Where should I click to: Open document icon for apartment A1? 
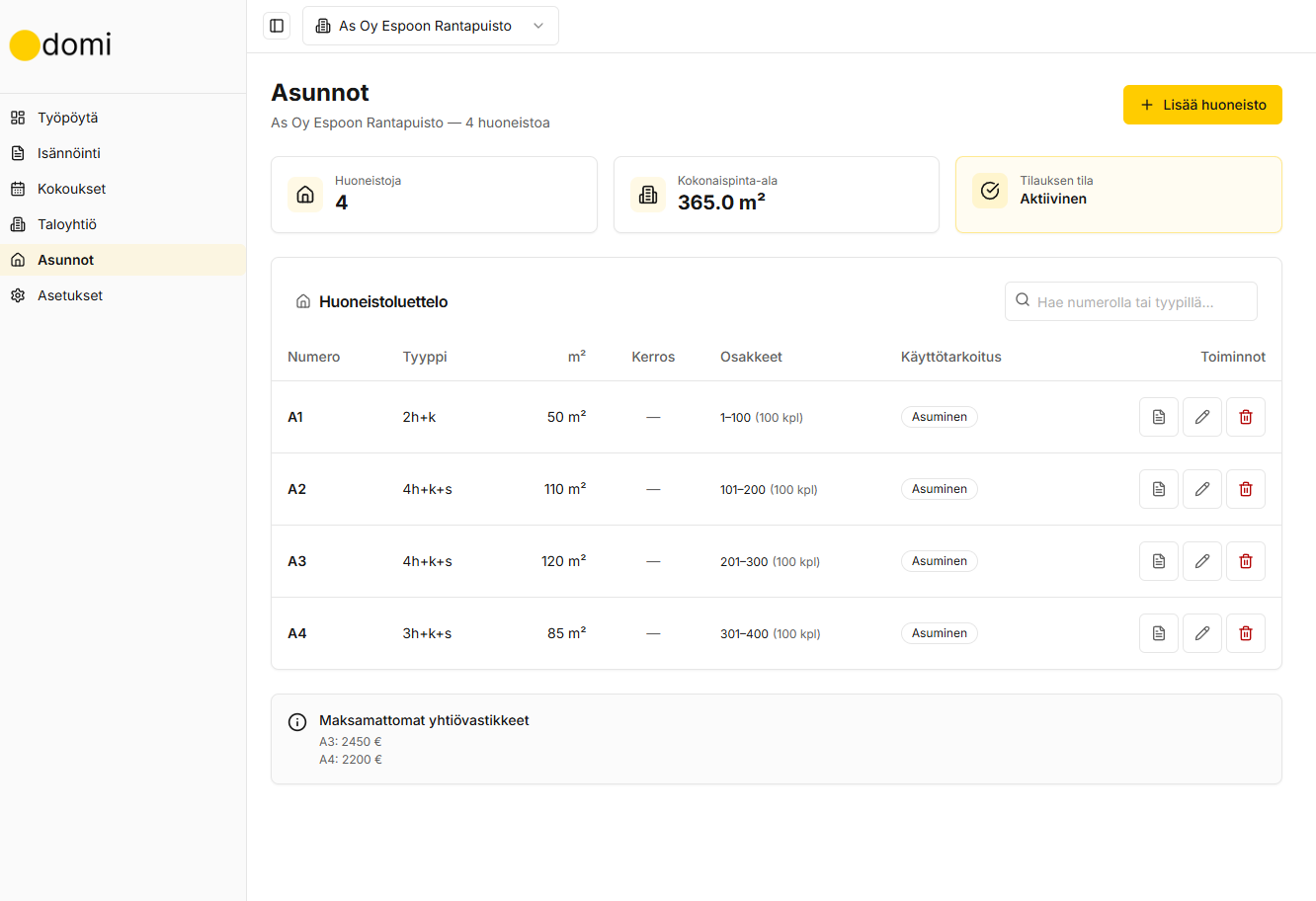tap(1159, 417)
